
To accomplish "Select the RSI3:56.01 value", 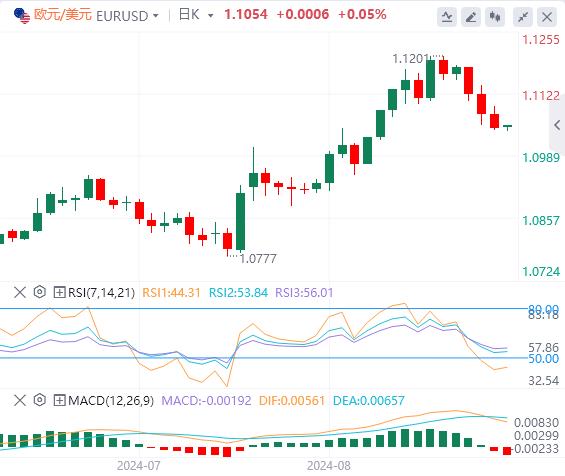I will click(x=304, y=293).
